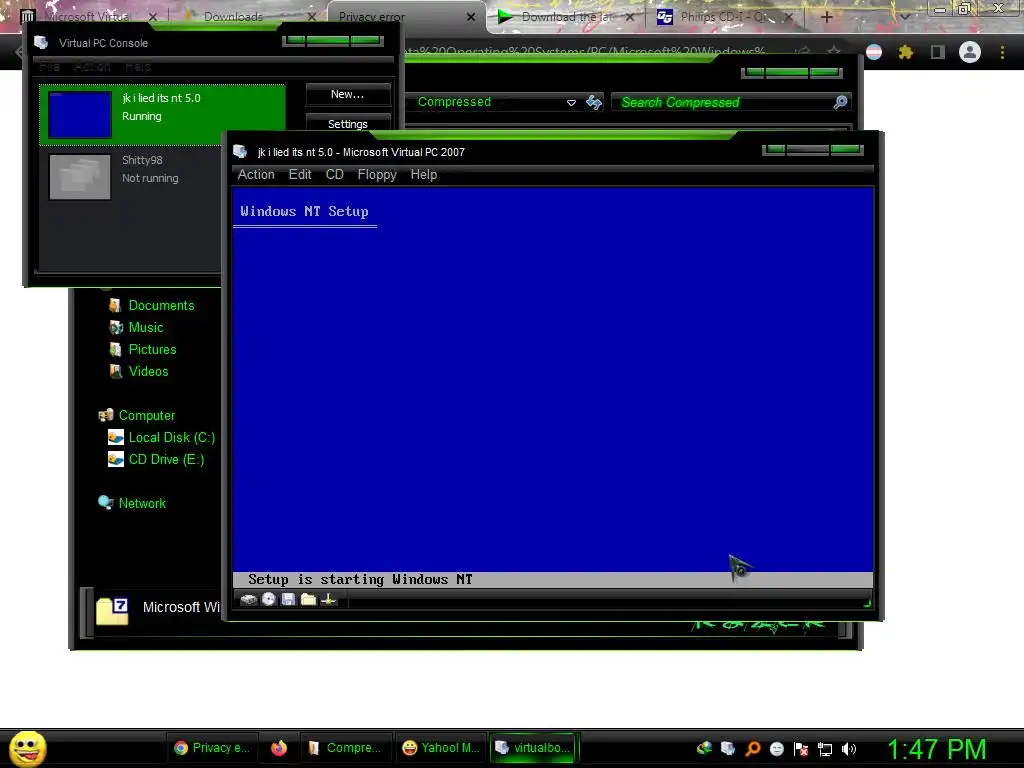Open File menu in Virtual PC Console
Screen dimensions: 1024x768
click(50, 67)
